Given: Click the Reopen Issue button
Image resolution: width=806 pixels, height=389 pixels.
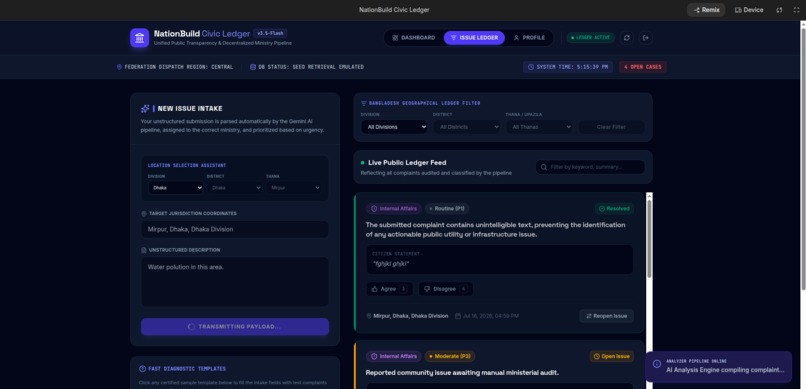Looking at the screenshot, I should point(607,316).
